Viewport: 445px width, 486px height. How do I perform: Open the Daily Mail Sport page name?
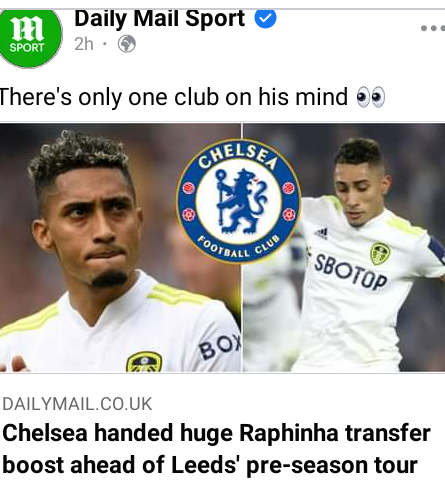[x=160, y=19]
